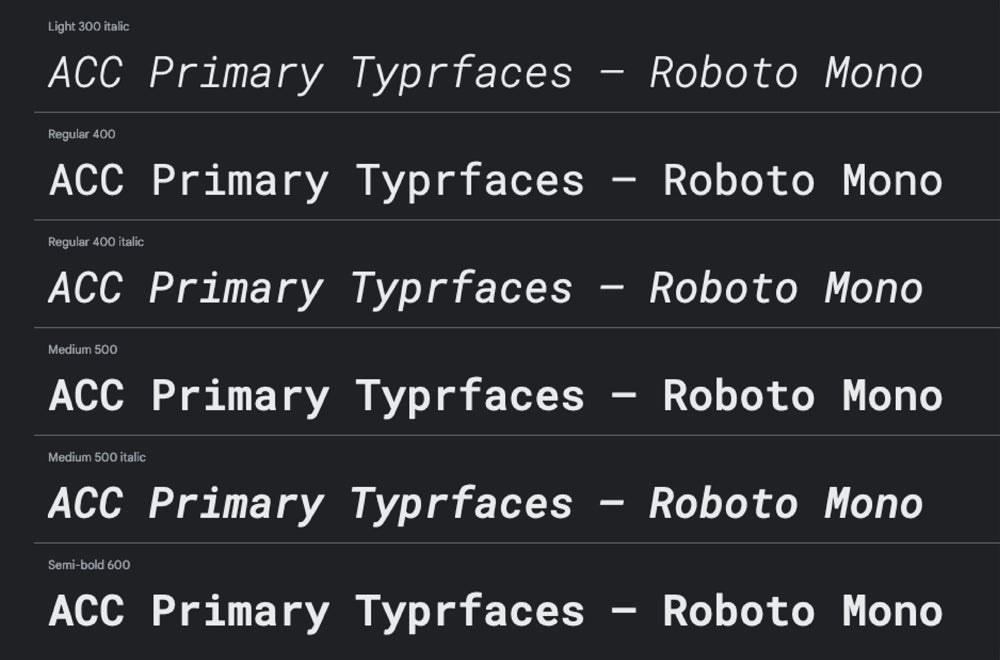Click the Regular 400 italic style label

96,242
